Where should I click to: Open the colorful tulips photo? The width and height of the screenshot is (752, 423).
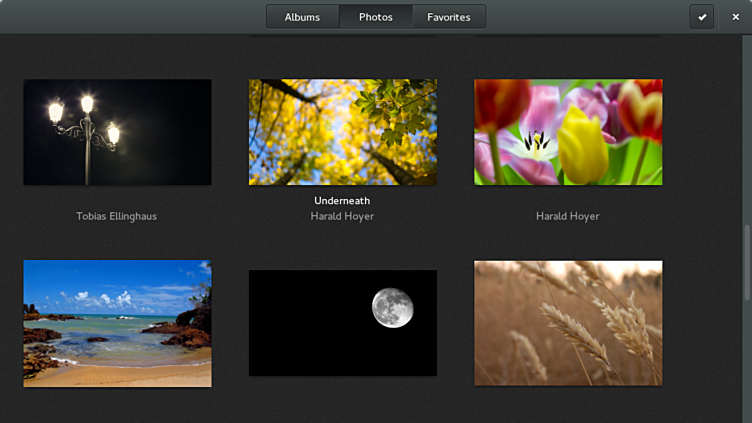[567, 132]
